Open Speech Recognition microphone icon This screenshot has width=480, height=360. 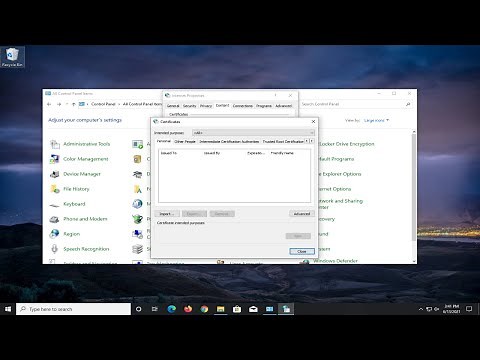[55, 249]
